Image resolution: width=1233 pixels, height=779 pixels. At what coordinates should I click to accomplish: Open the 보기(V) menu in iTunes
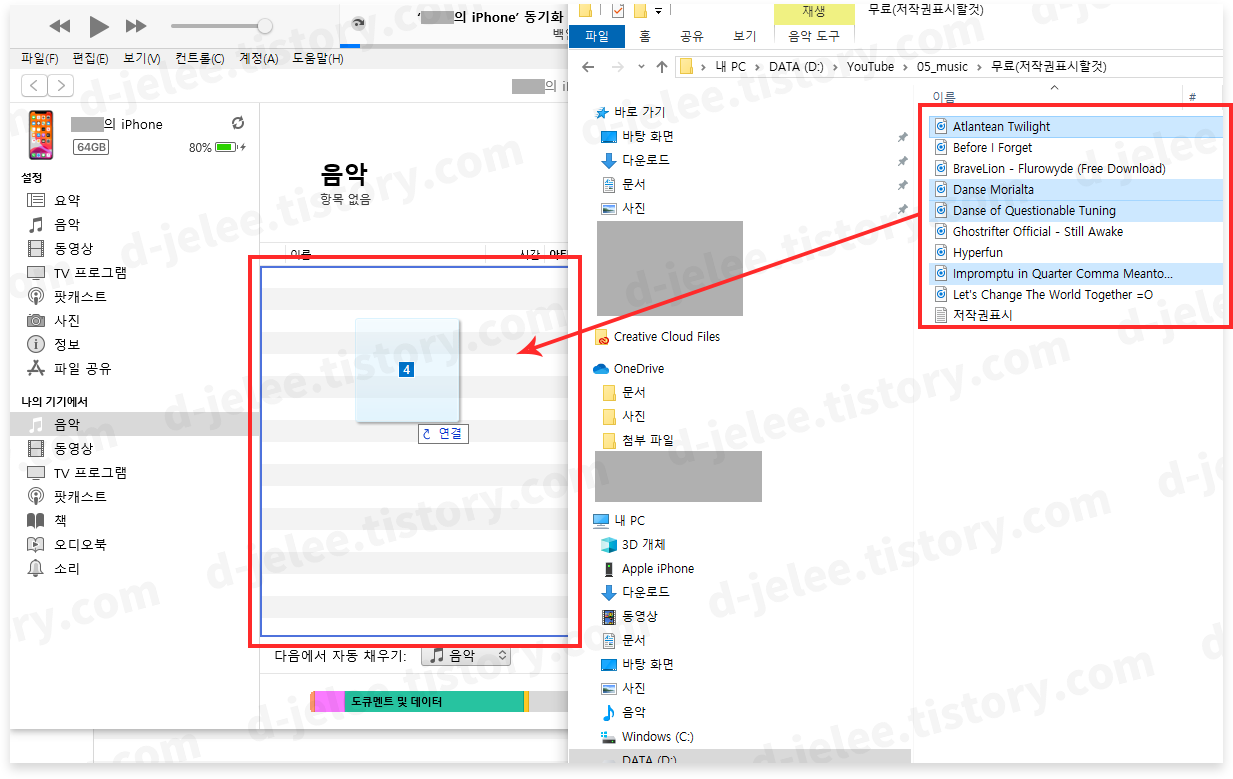(142, 59)
